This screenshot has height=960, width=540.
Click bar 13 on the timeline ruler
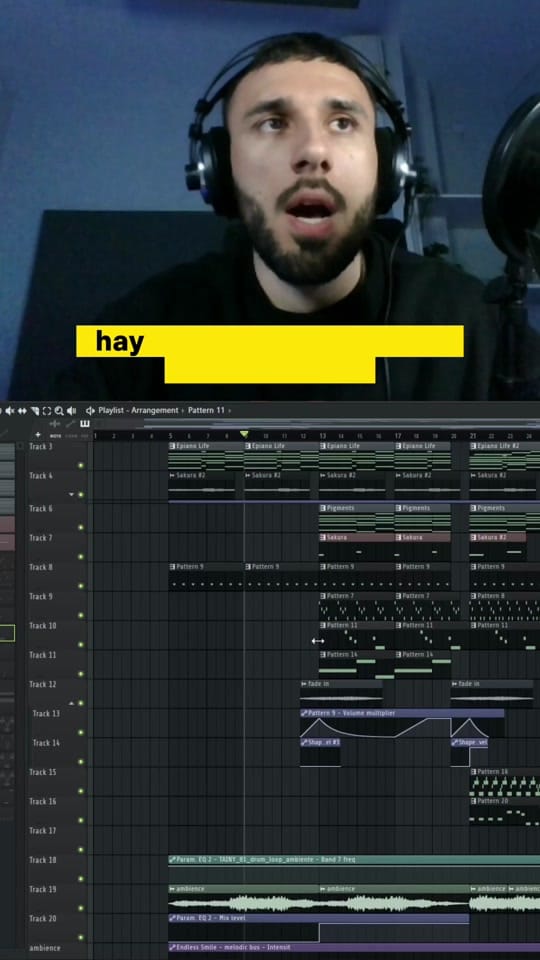pos(322,436)
